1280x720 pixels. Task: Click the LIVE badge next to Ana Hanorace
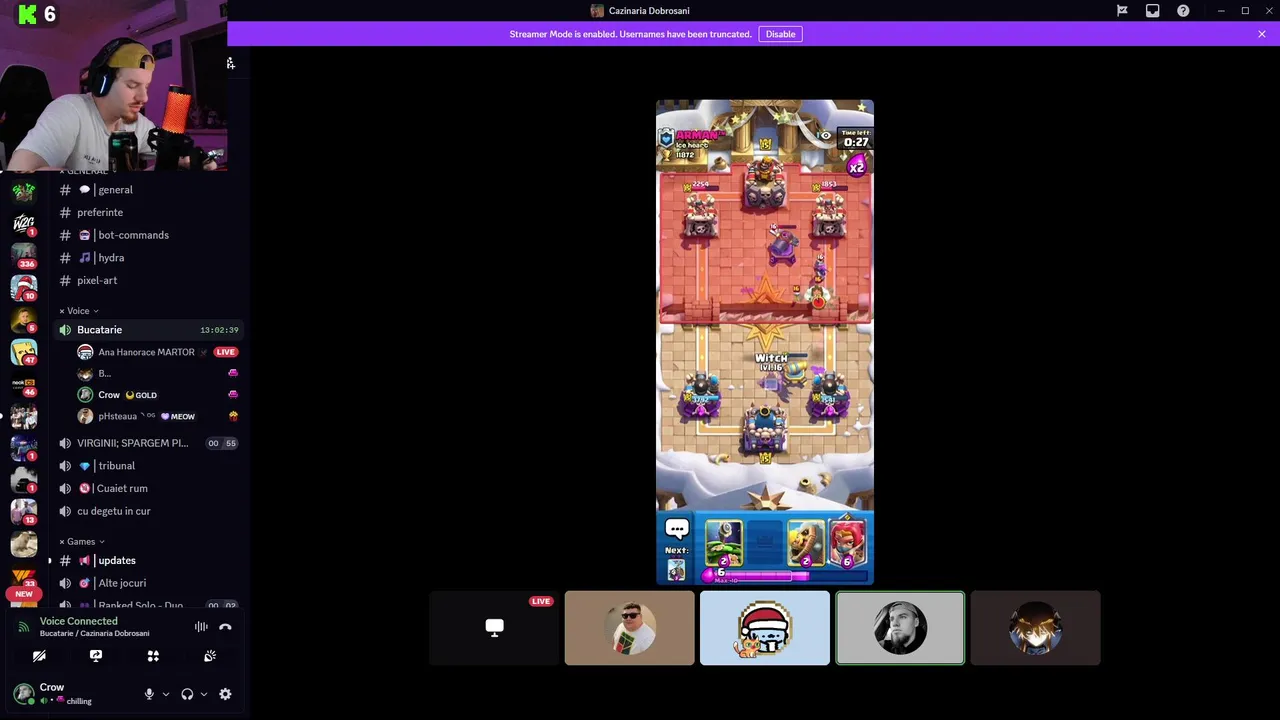coord(225,352)
